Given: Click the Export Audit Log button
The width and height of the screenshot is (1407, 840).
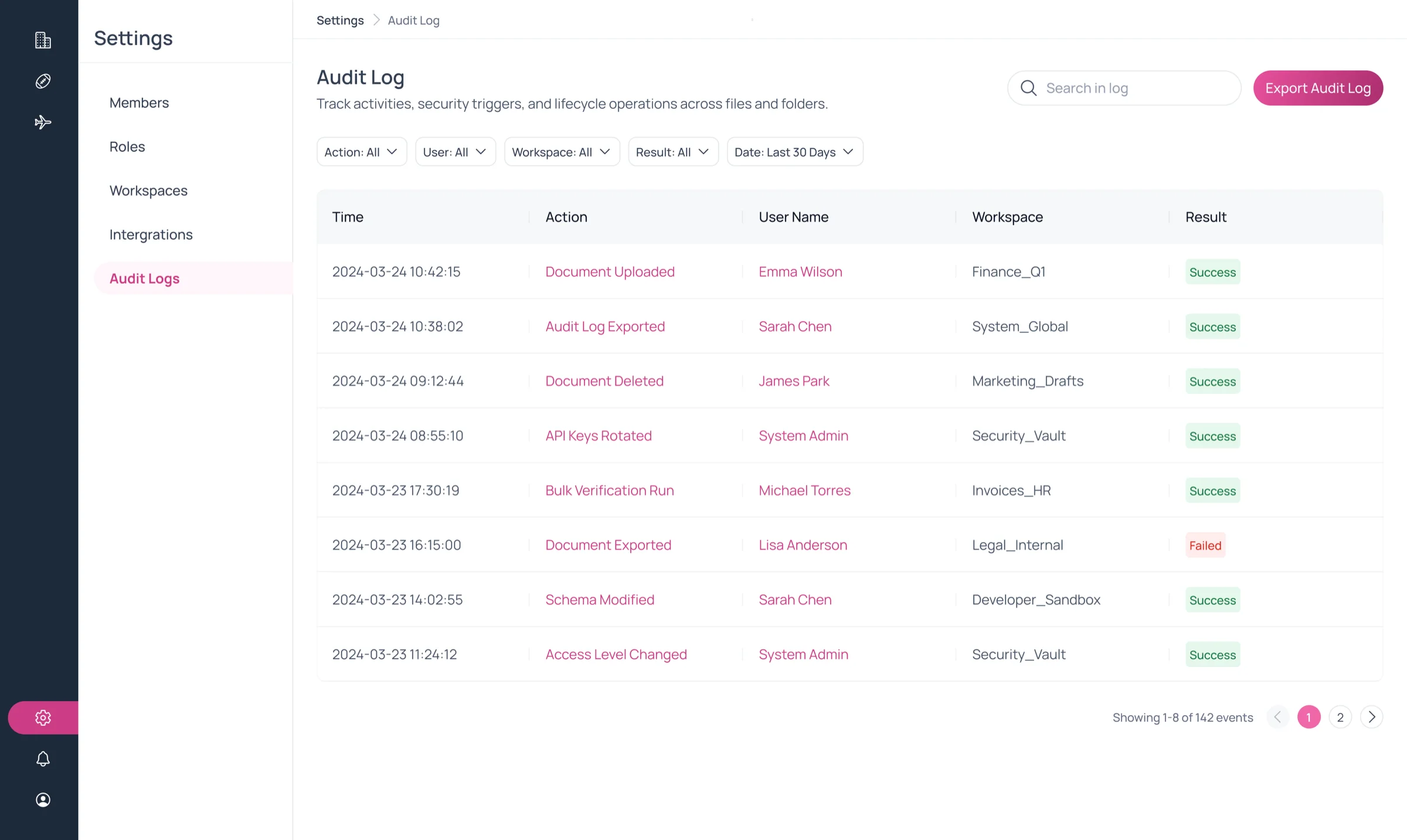Looking at the screenshot, I should coord(1318,88).
